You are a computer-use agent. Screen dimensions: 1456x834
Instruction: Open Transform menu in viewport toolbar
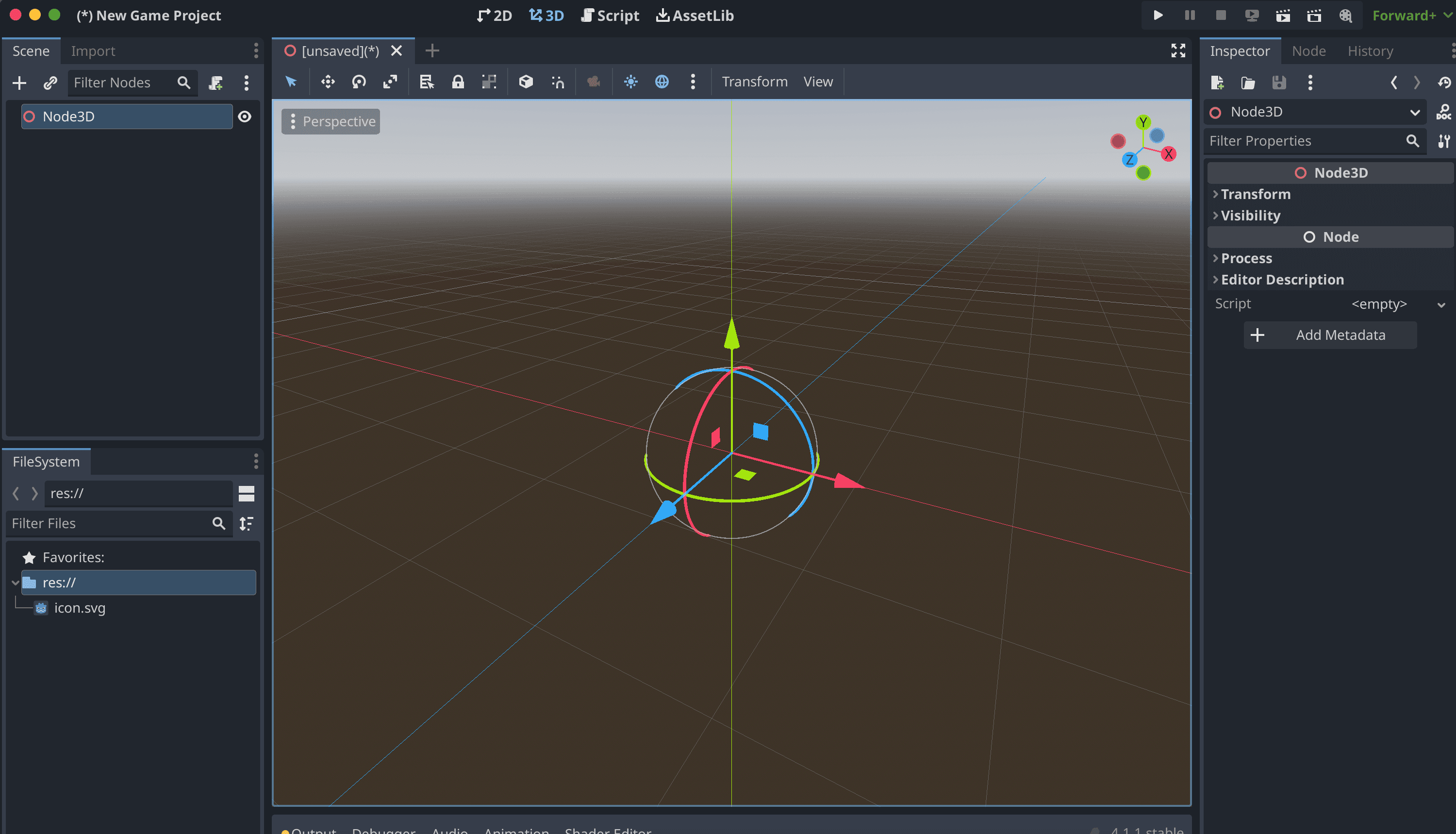754,82
